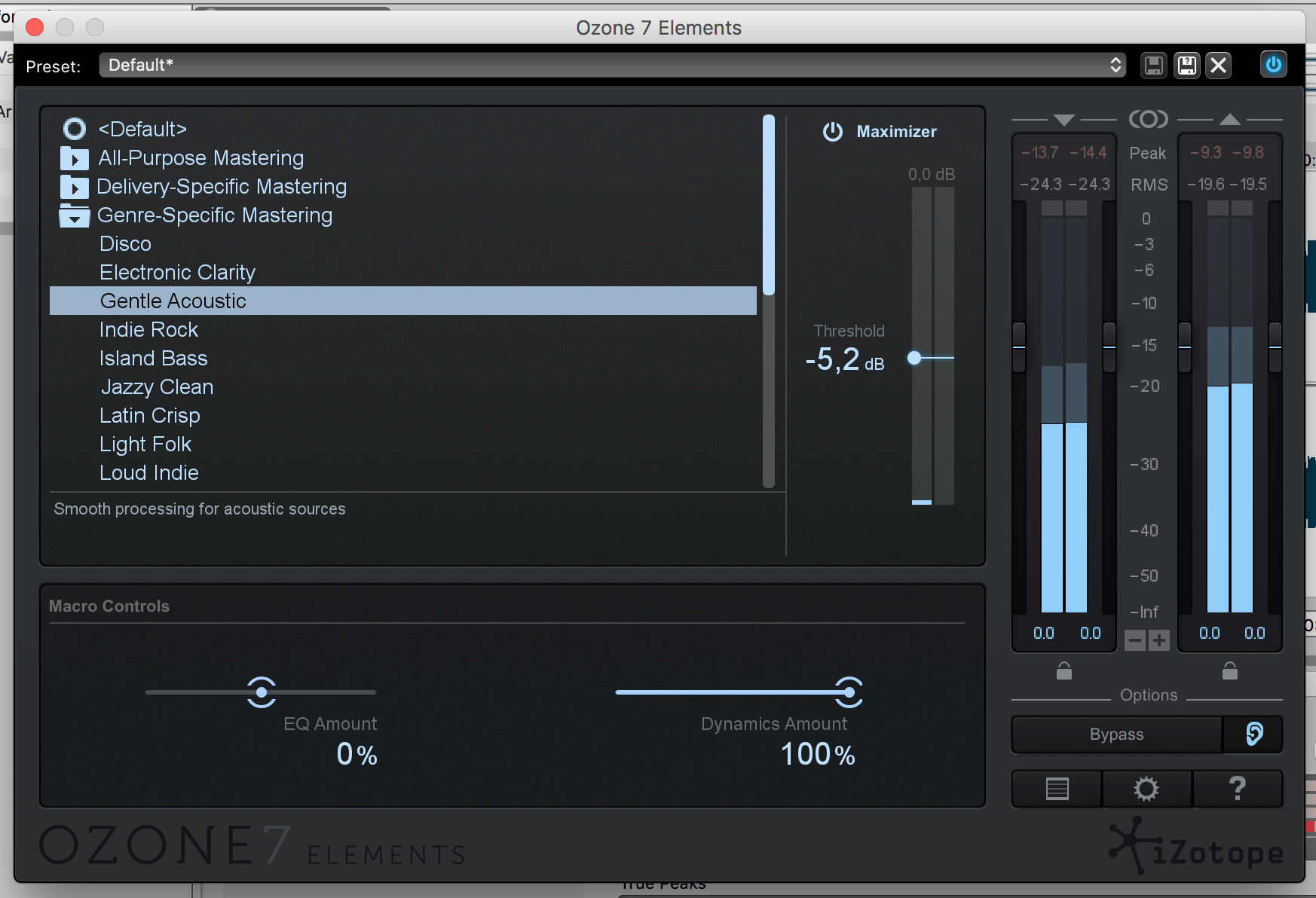Toggle the main plugin power button

coord(1273,65)
